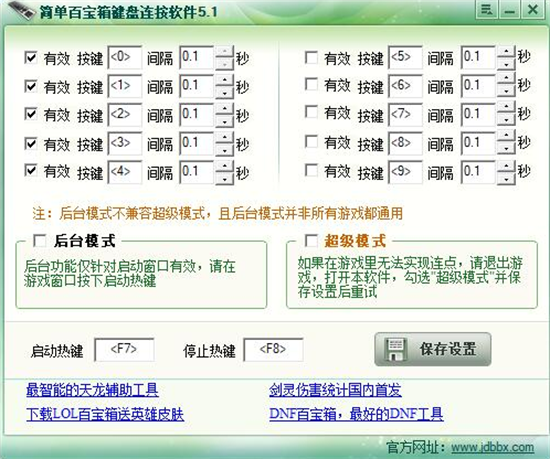550x459 pixels.
Task: Increase interval for key <0> with up arrow
Action: 224,52
